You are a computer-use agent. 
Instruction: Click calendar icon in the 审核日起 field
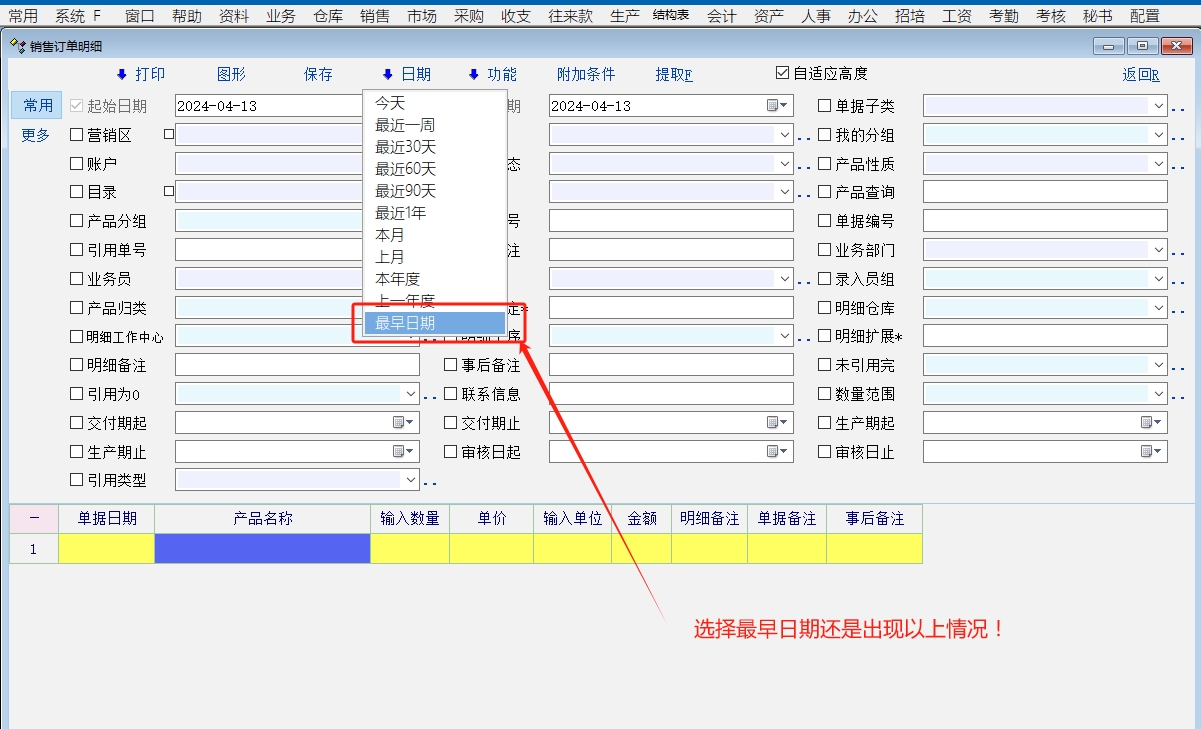775,452
